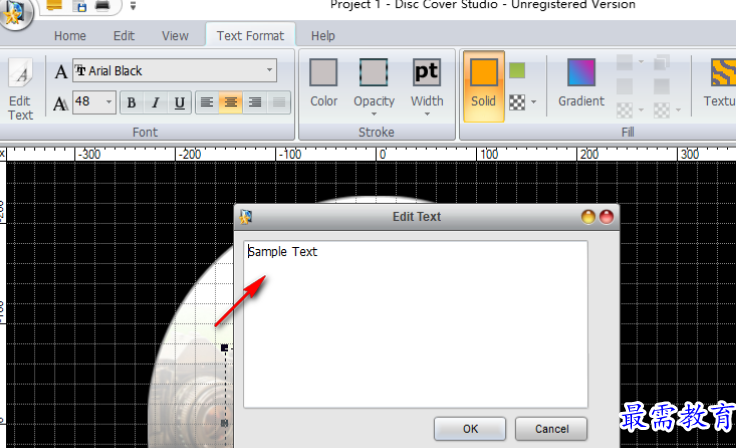Click the disabled justify alignment icon
The image size is (743, 448).
tap(279, 102)
